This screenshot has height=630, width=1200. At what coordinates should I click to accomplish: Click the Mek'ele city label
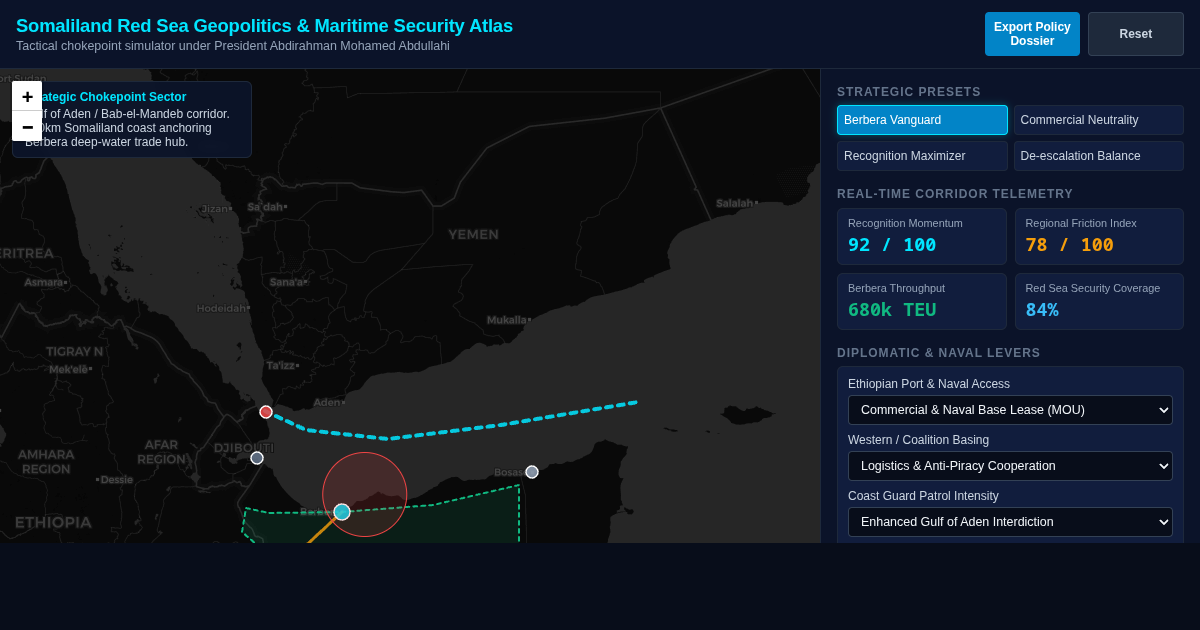point(70,369)
